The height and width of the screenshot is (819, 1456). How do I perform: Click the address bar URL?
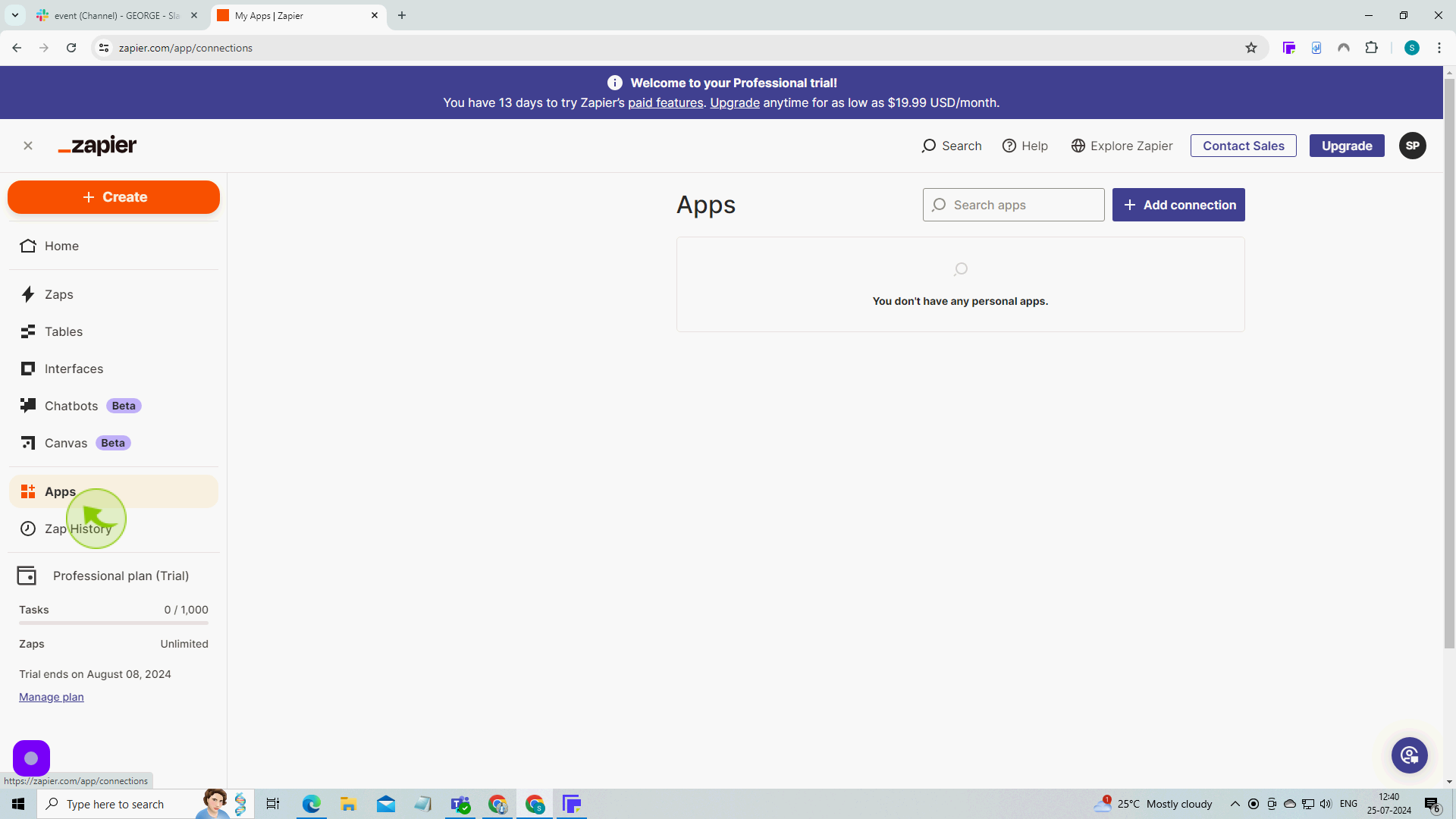186,48
